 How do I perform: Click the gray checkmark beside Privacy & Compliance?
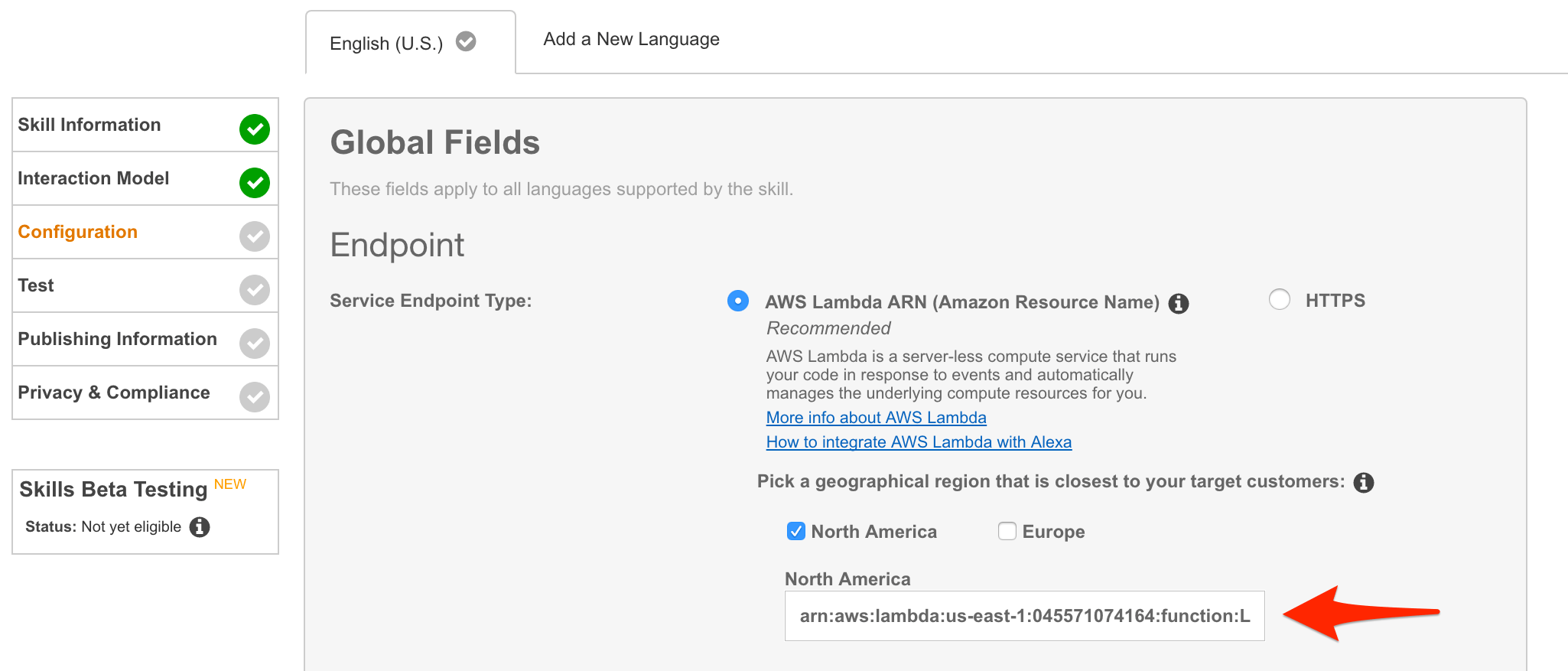(254, 397)
